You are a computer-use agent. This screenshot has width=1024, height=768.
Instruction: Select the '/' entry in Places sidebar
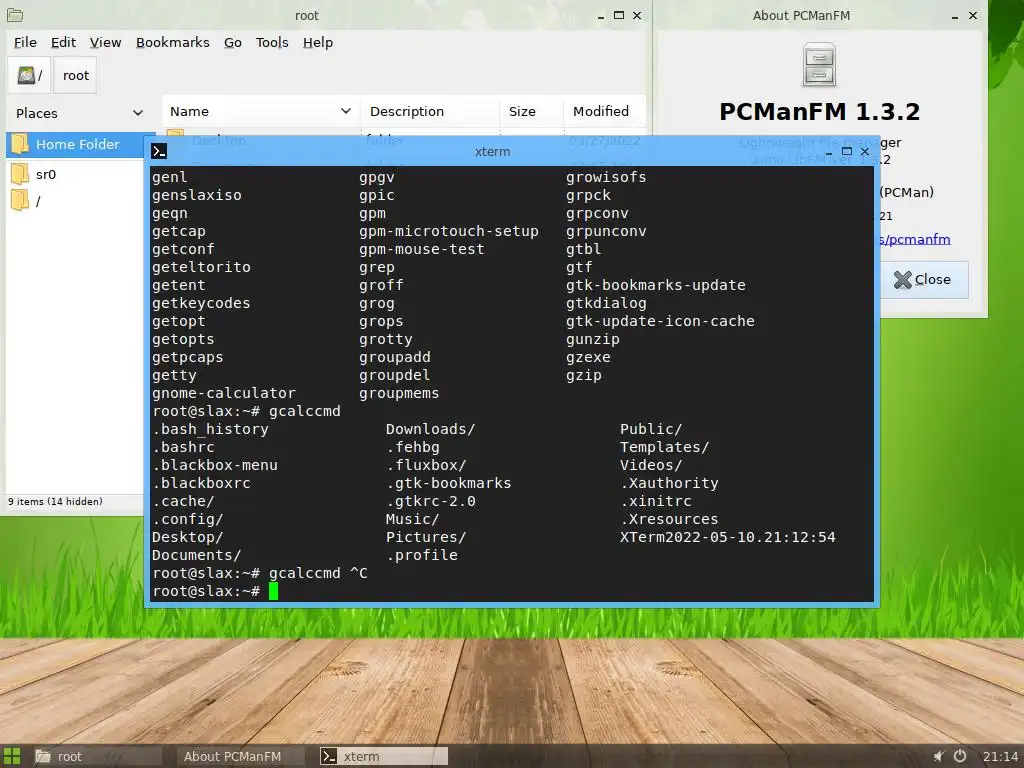tap(38, 201)
